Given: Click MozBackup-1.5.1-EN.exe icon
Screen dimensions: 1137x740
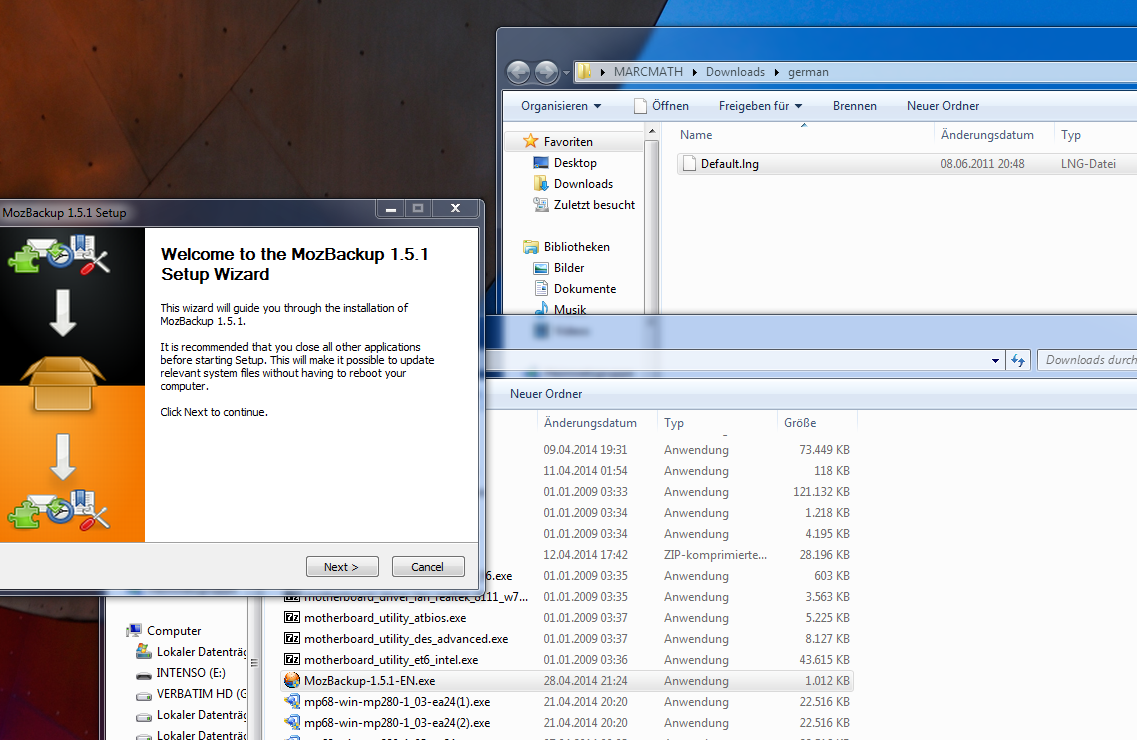Looking at the screenshot, I should 292,681.
